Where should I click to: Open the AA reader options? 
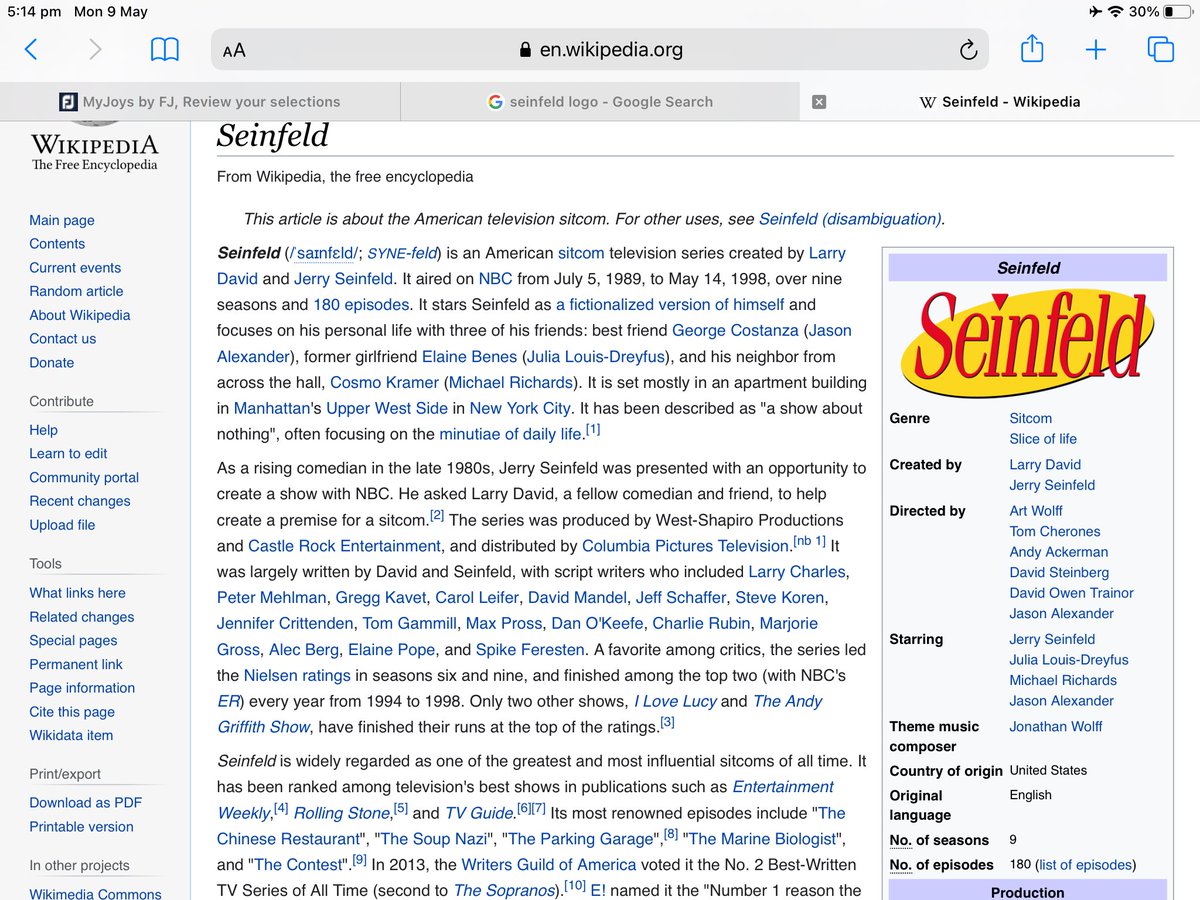tap(234, 50)
